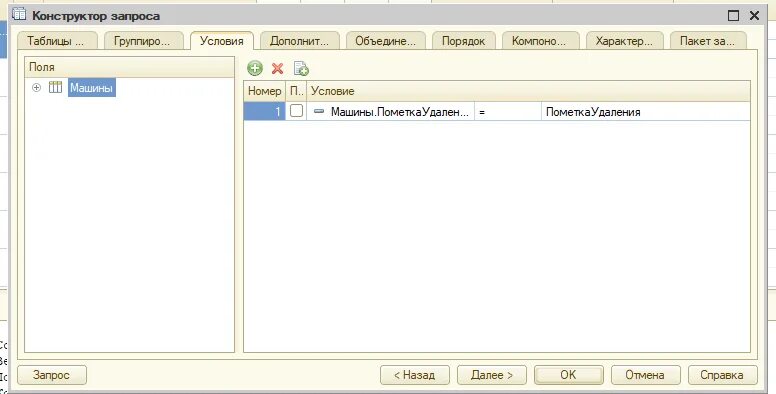Confirm with the OK button

(569, 375)
